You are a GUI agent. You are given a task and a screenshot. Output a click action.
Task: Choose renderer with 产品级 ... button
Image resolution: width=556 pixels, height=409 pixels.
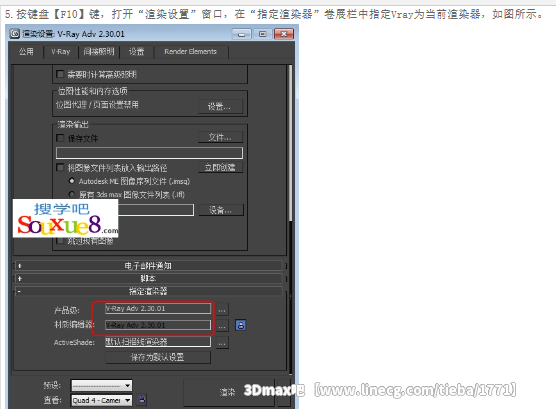pyautogui.click(x=222, y=309)
